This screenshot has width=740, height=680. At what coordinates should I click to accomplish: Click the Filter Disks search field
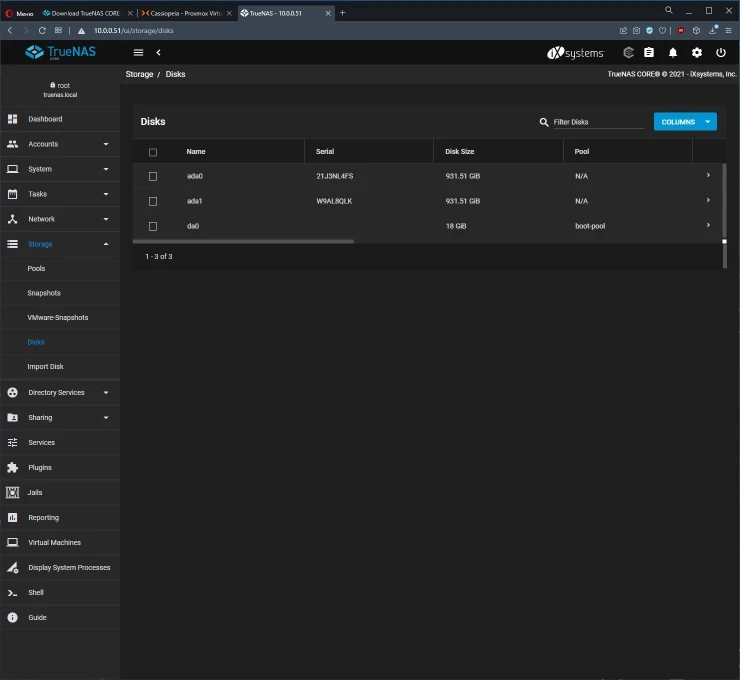tap(598, 122)
